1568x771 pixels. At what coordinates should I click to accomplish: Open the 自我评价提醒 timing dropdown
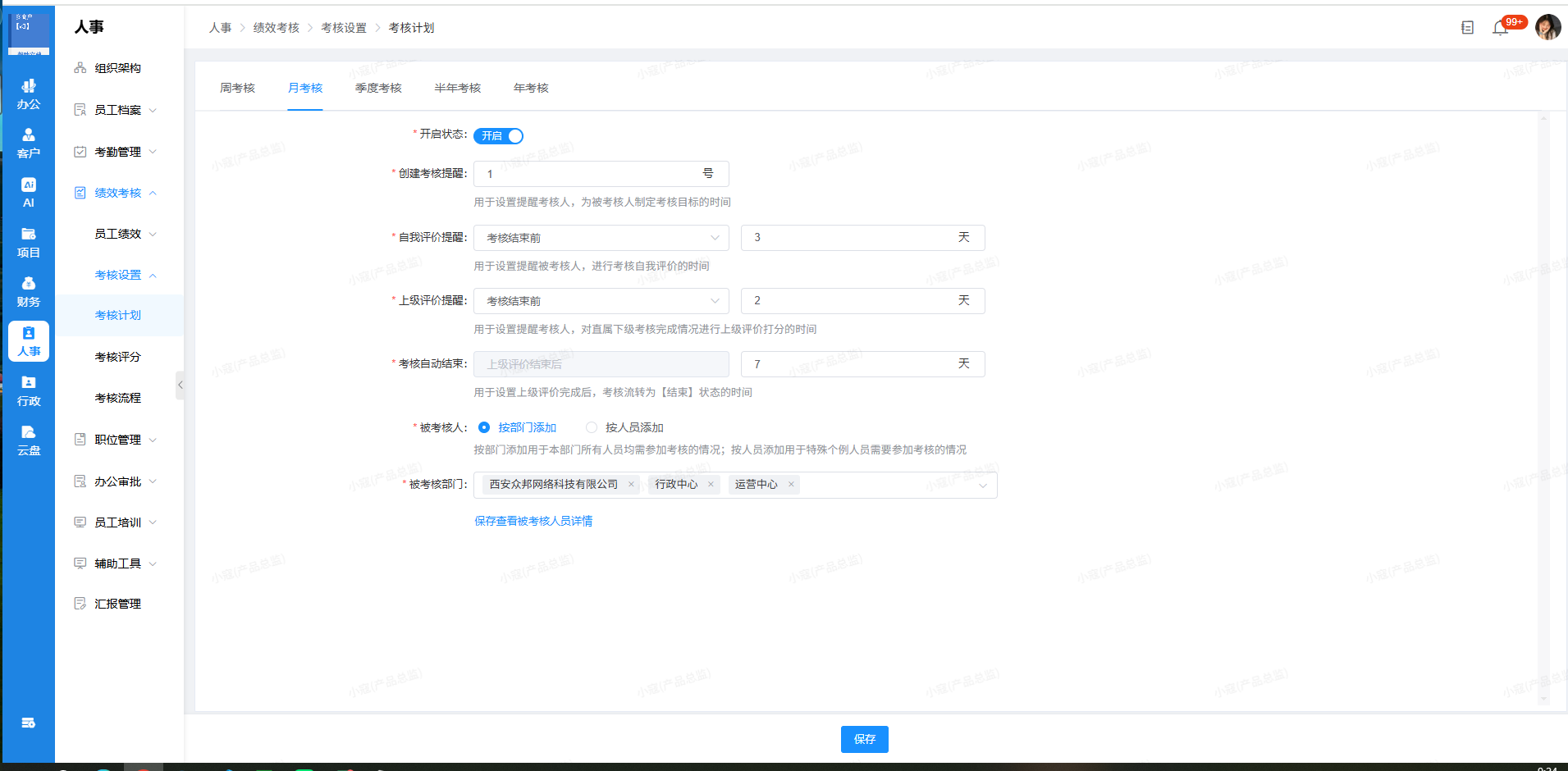(601, 238)
